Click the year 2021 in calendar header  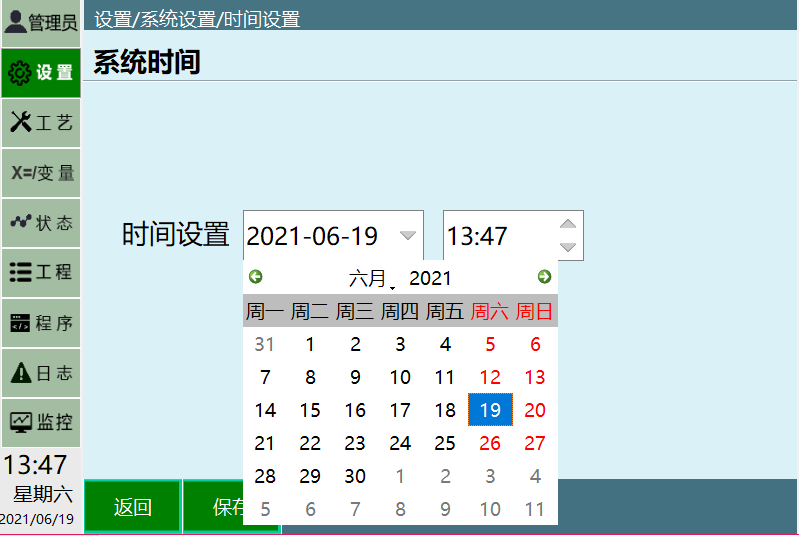coord(430,278)
